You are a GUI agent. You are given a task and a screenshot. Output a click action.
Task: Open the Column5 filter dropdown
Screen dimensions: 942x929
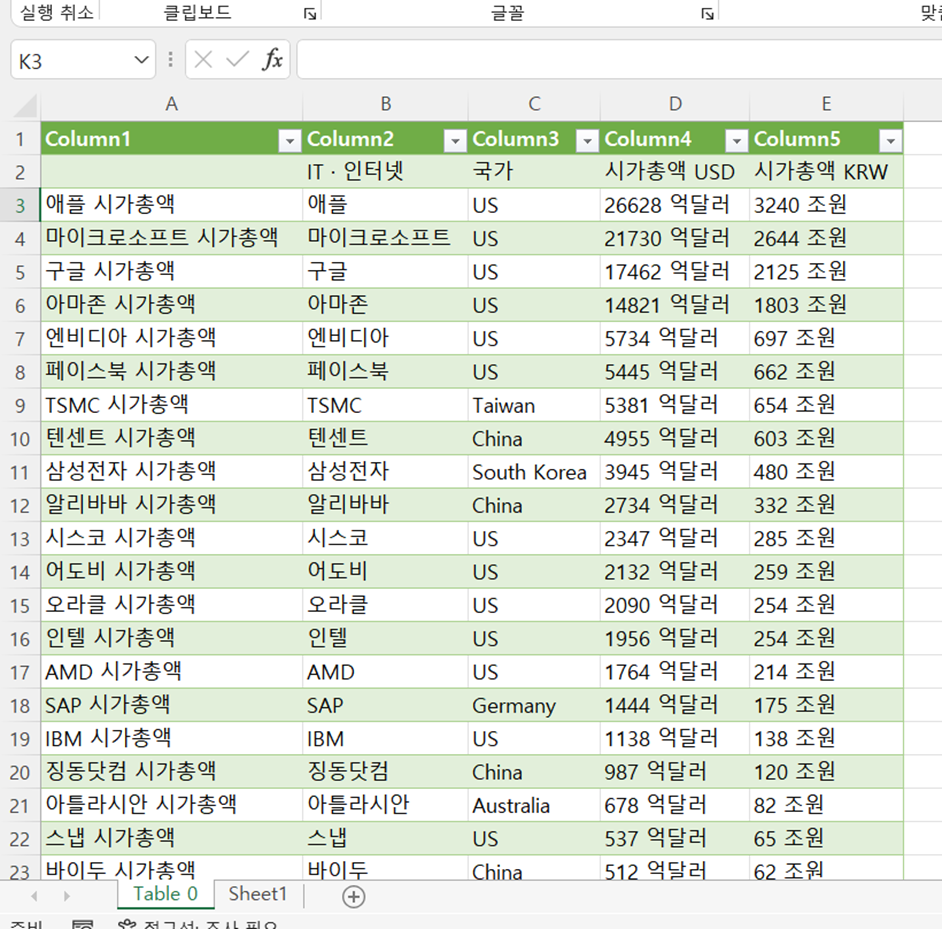click(890, 141)
